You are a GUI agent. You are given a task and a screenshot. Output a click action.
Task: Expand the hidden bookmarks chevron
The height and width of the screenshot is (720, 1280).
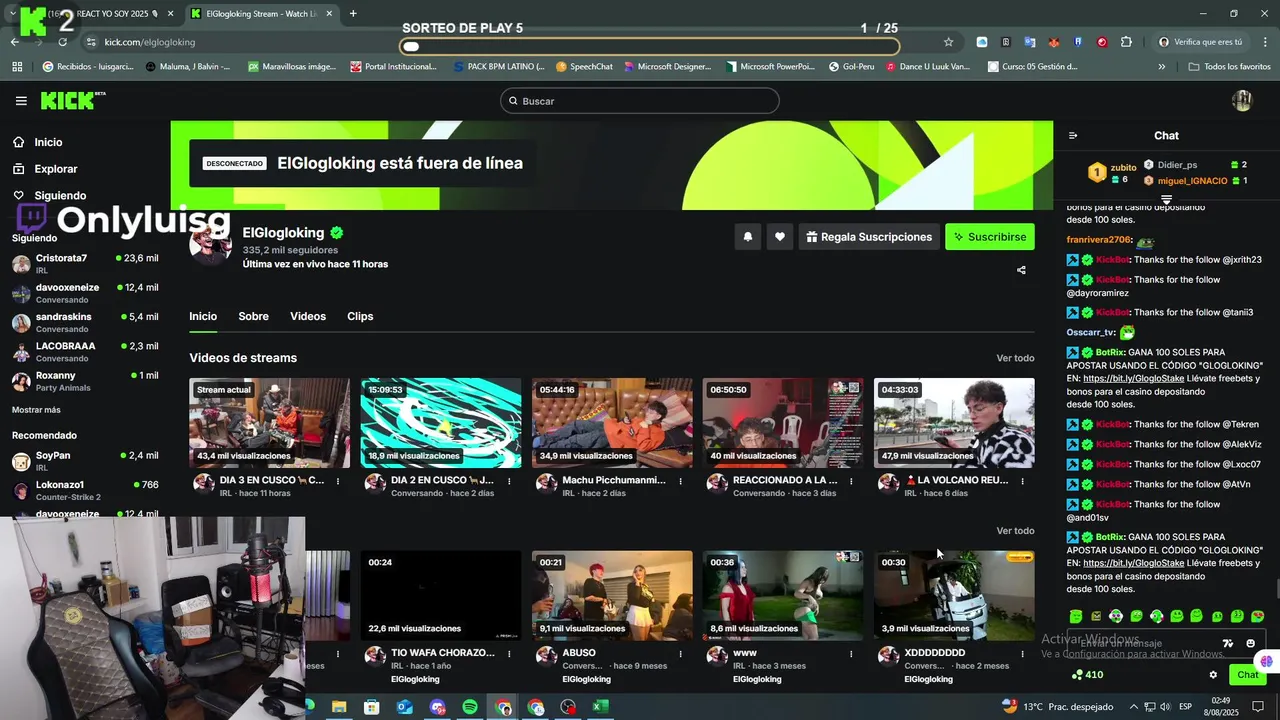click(x=1161, y=67)
